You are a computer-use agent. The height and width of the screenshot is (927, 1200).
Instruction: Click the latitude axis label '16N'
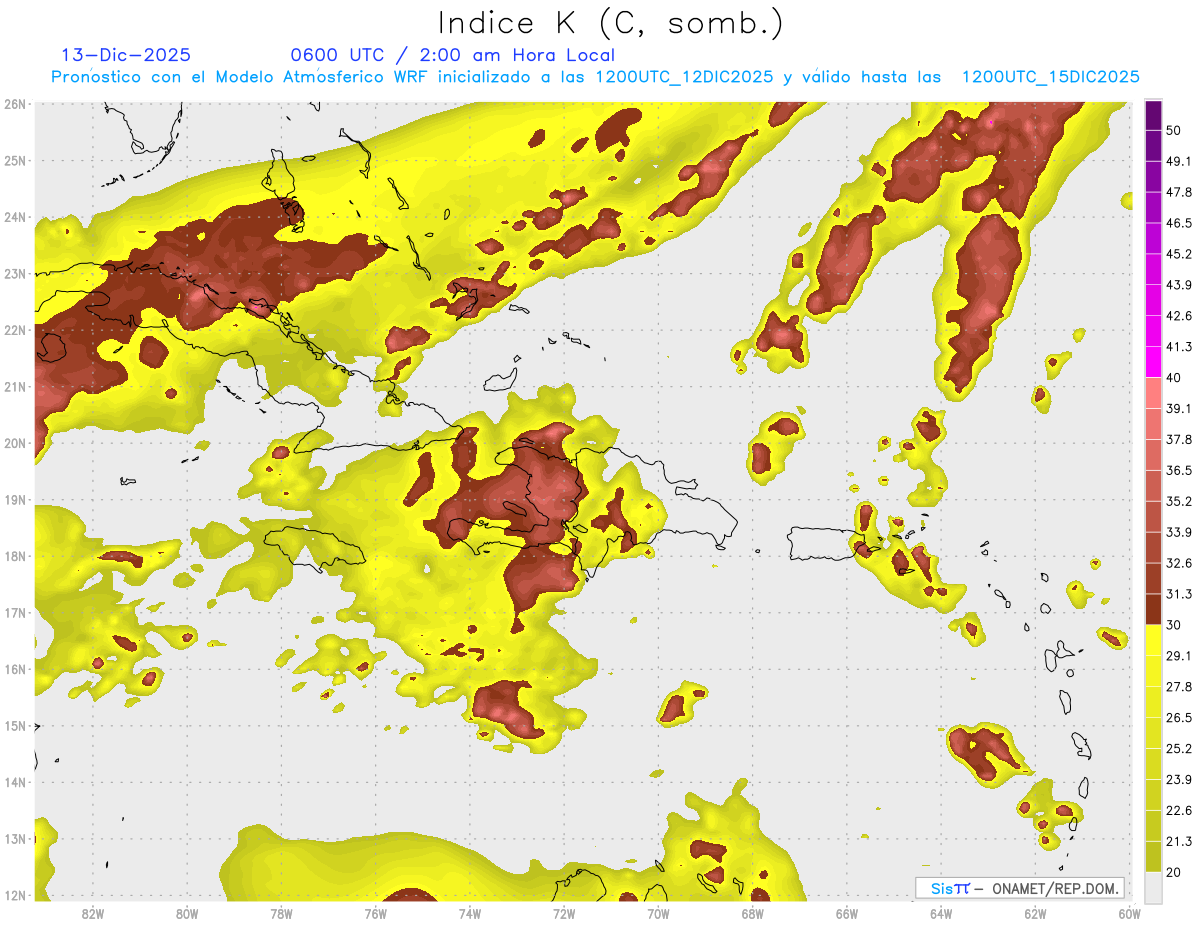click(14, 669)
